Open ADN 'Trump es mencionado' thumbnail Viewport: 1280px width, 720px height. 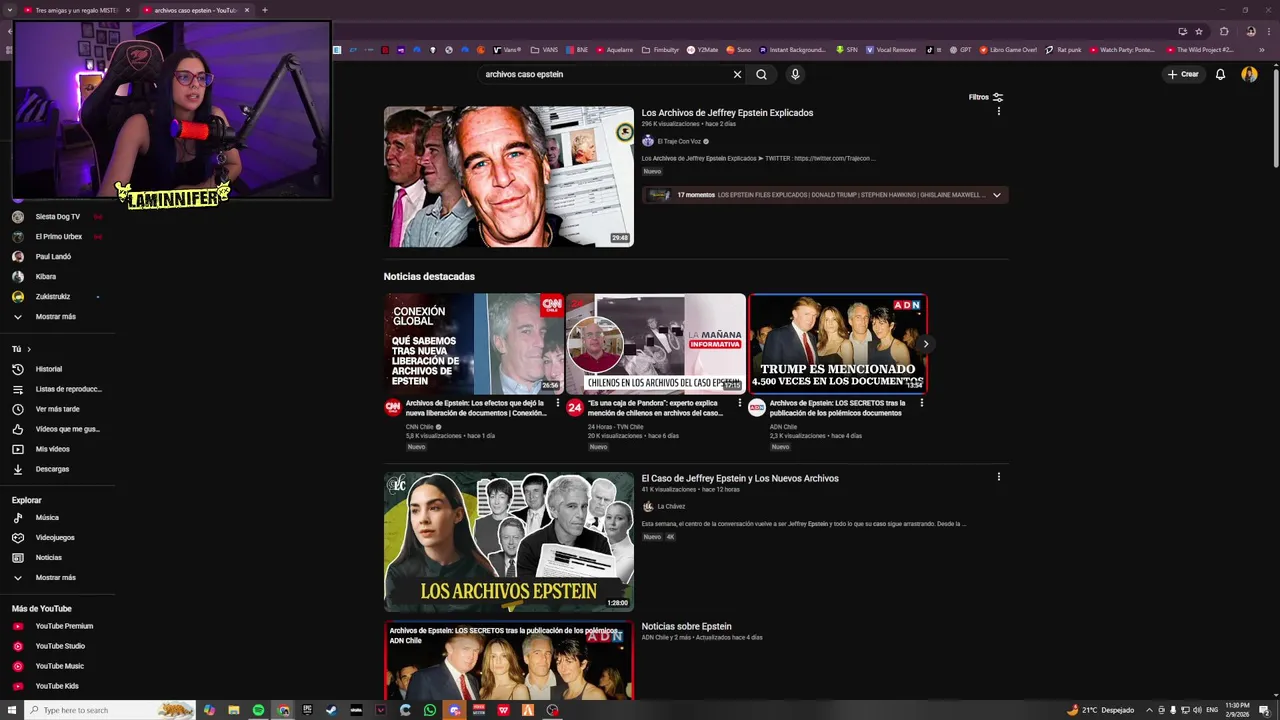pyautogui.click(x=838, y=344)
